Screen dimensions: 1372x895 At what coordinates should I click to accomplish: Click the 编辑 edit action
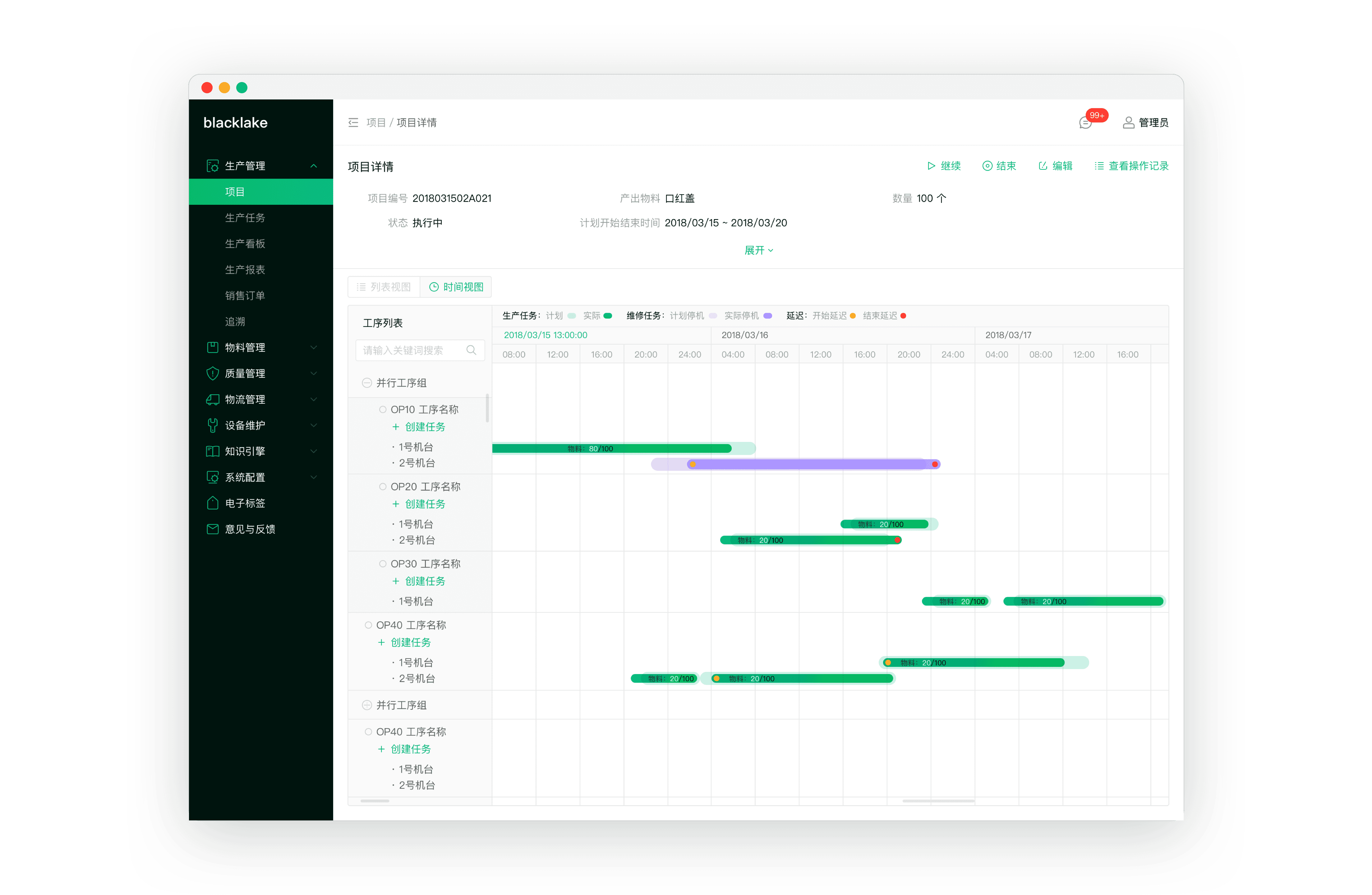click(x=1055, y=166)
